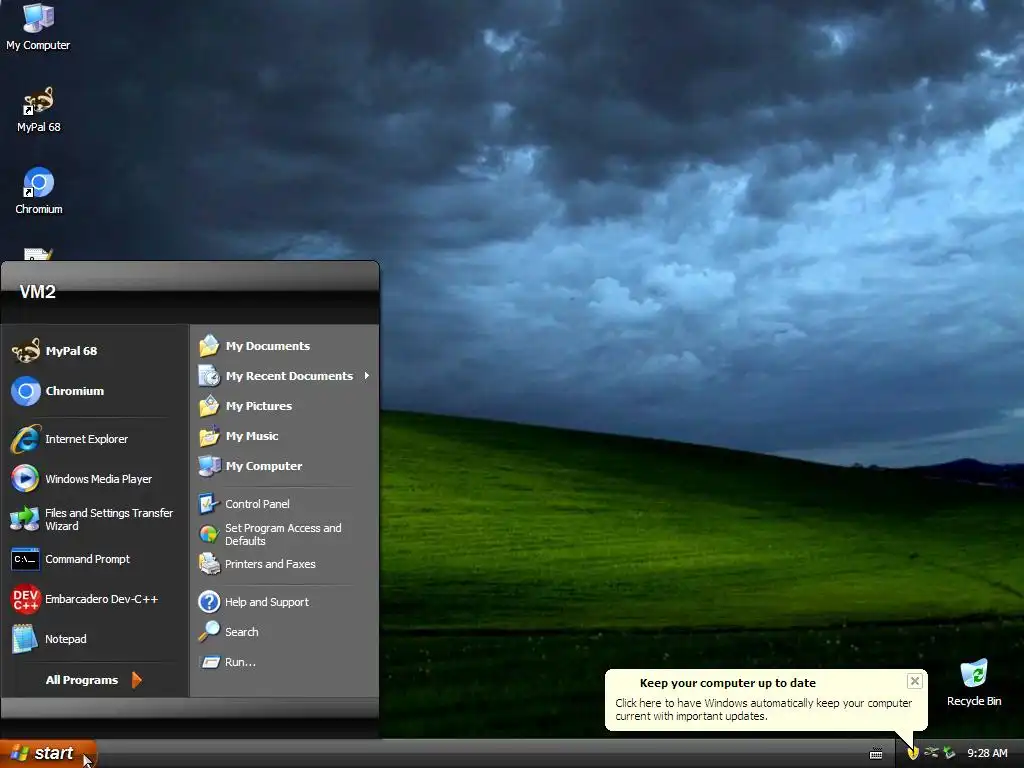
Task: Open Set Program Access and Defaults
Action: point(284,534)
